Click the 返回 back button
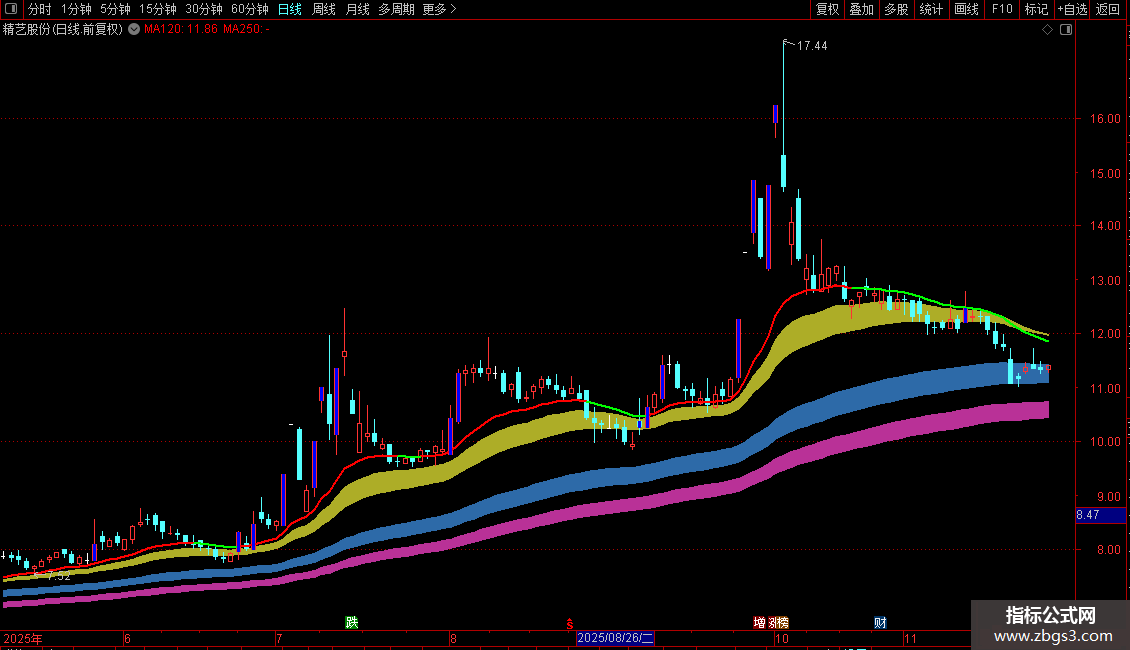 point(1108,9)
